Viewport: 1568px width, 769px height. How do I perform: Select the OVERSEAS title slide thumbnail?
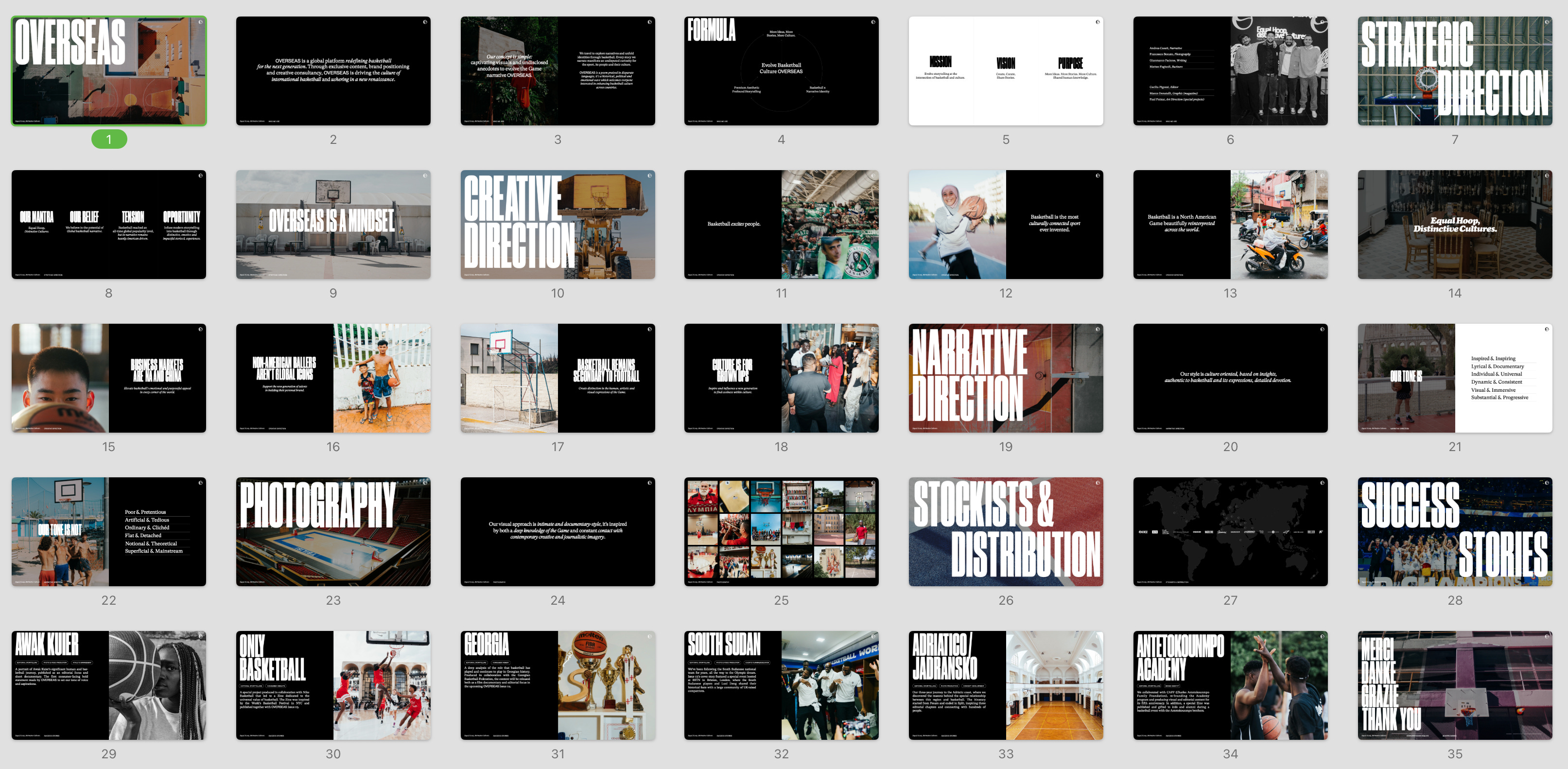coord(109,70)
